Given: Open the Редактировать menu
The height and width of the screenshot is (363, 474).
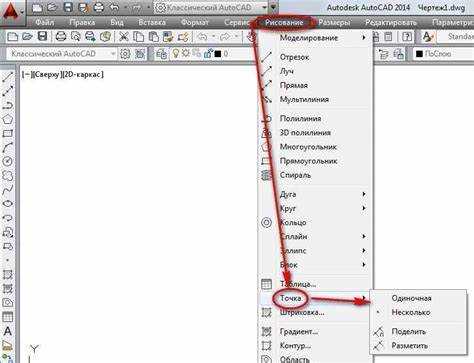Looking at the screenshot, I should click(x=391, y=23).
